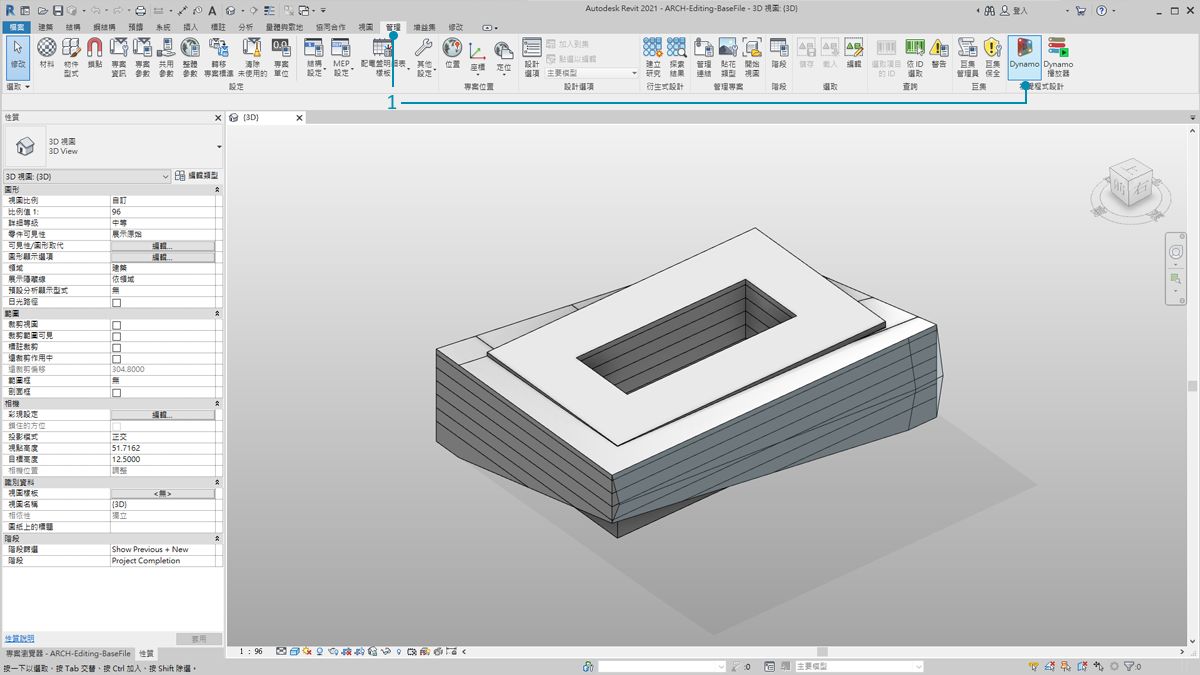Click 編輯 button for 可見性/圖形取代
1200x675 pixels.
[x=162, y=246]
